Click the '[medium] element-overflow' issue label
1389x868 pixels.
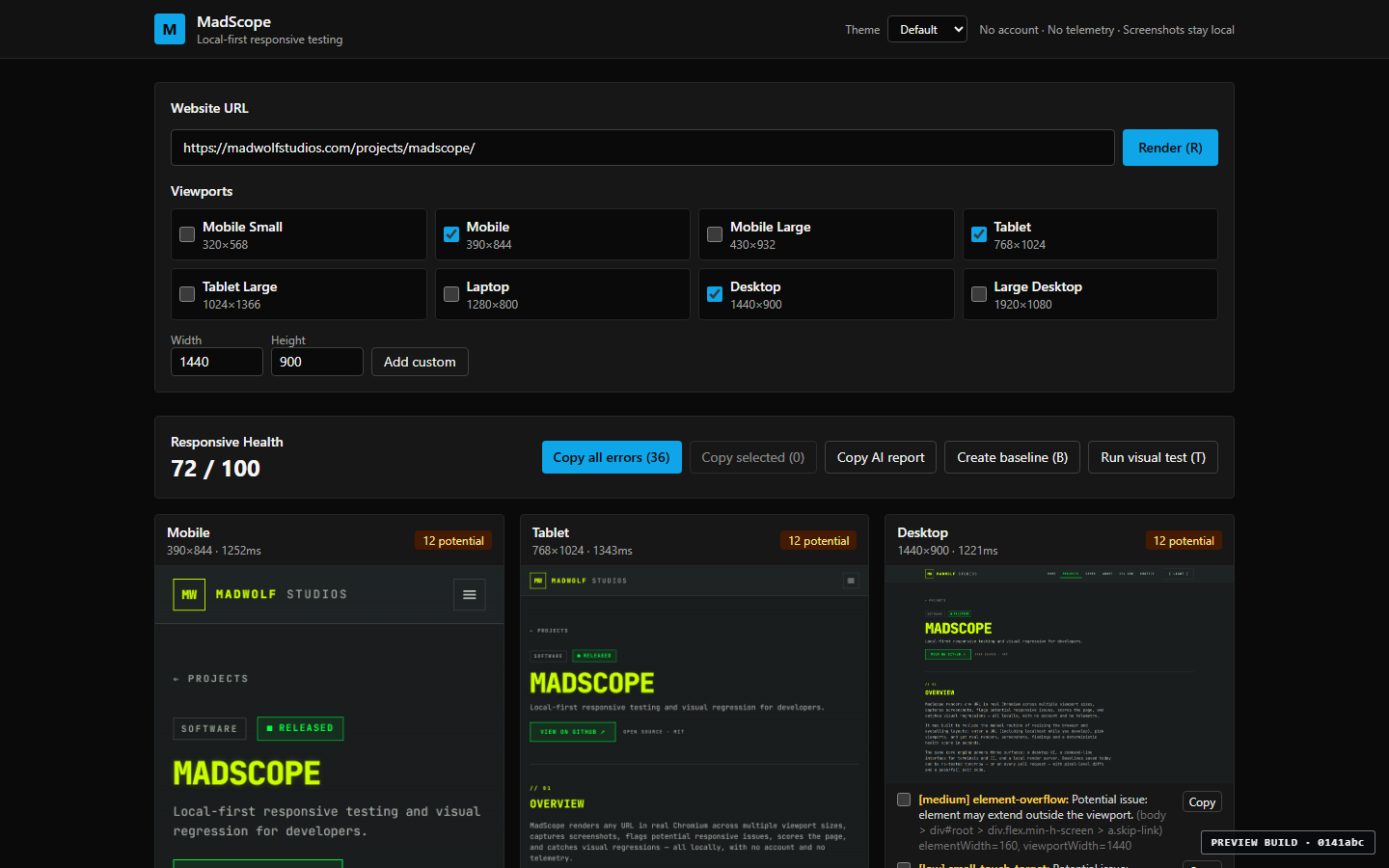pyautogui.click(x=994, y=800)
